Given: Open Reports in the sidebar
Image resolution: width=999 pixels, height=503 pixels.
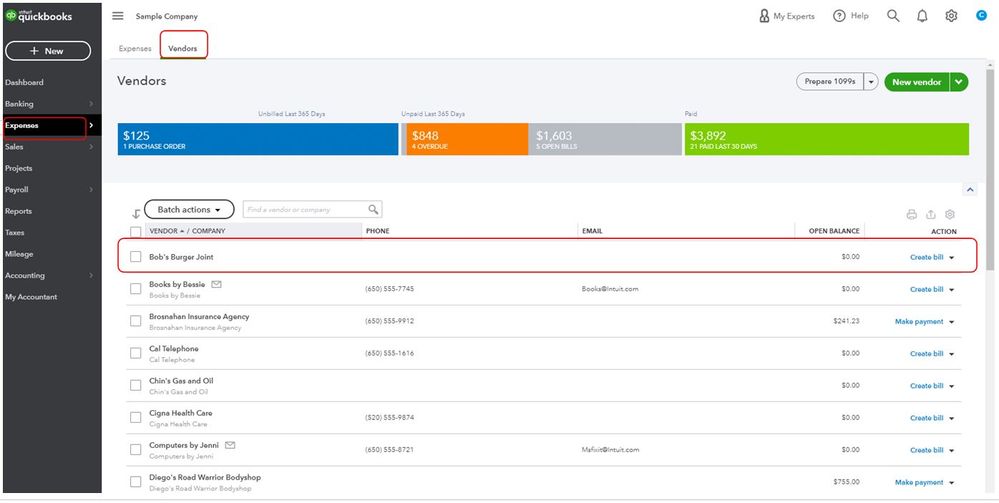Looking at the screenshot, I should [18, 211].
